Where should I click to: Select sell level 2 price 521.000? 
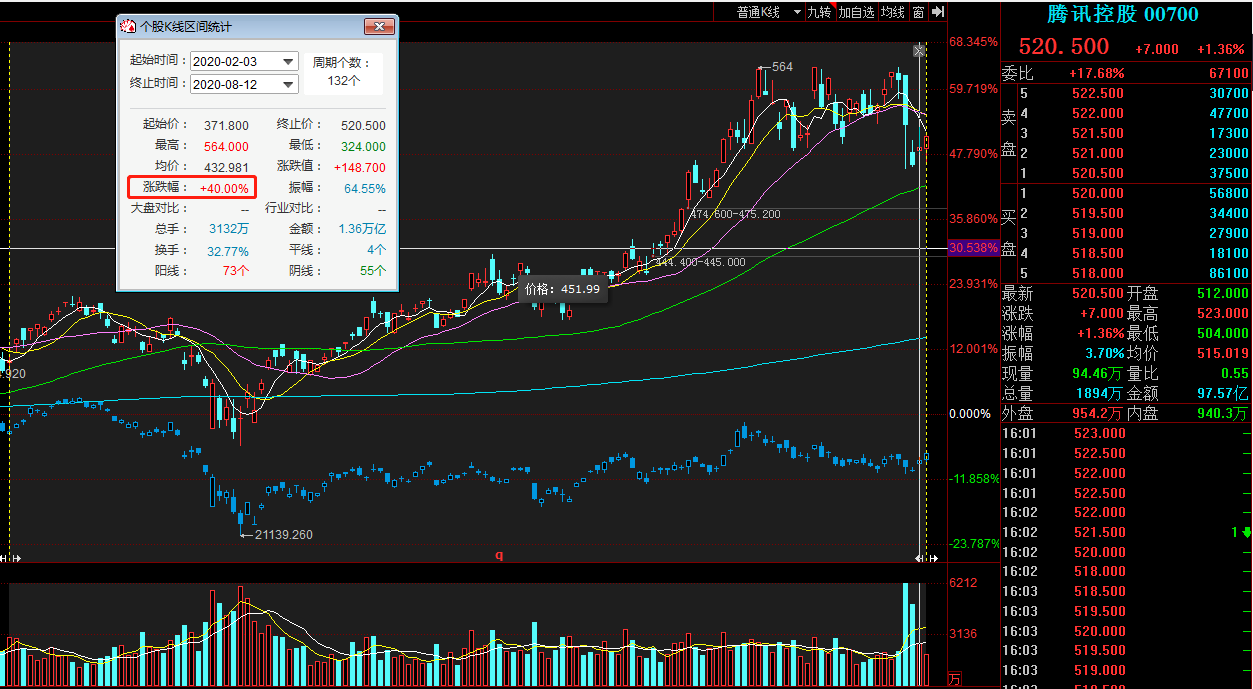1097,153
